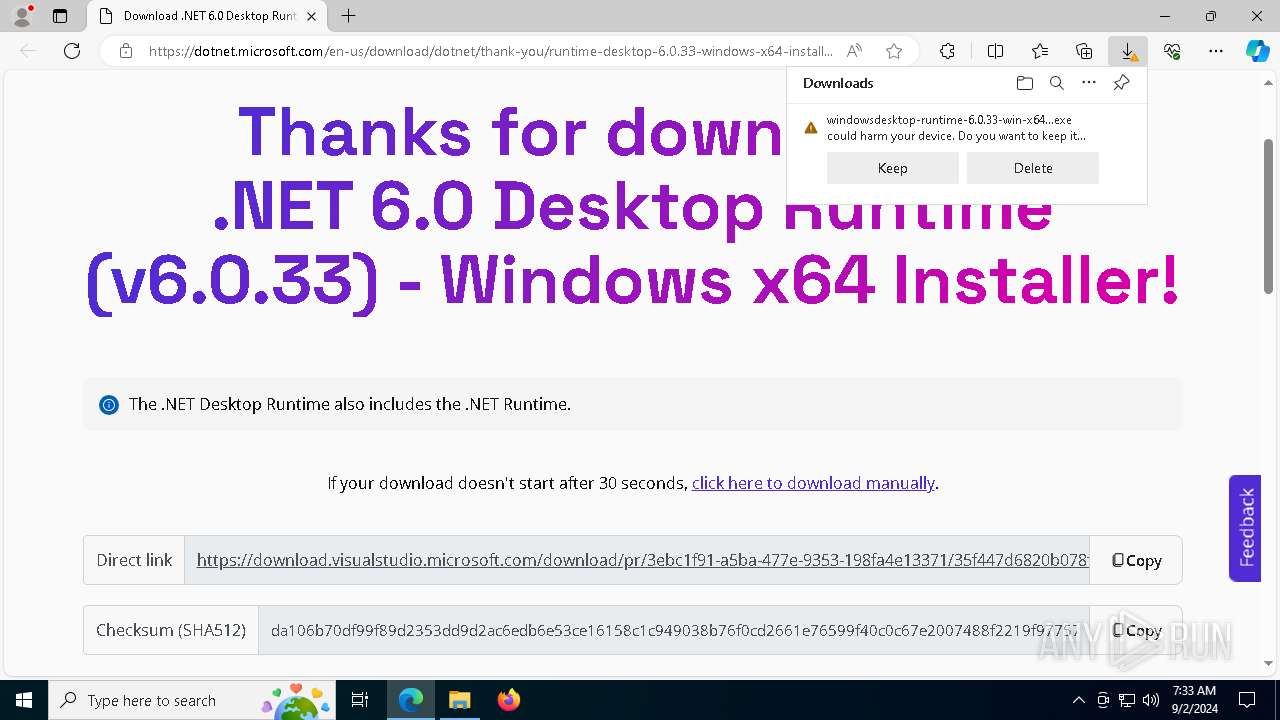This screenshot has width=1280, height=720.
Task: Keep the downloaded runtime file
Action: pos(893,168)
